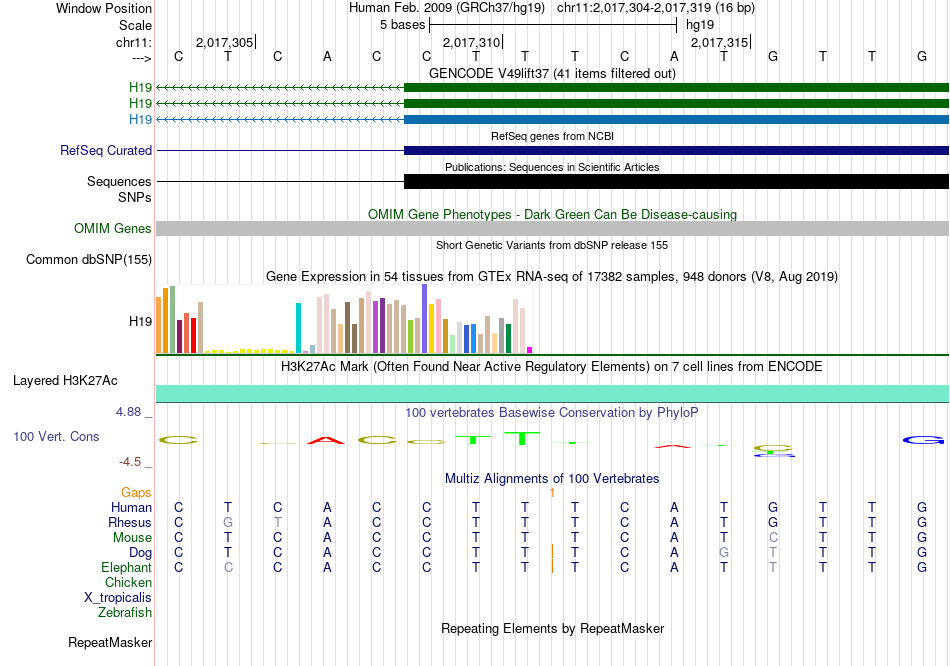The height and width of the screenshot is (666, 950).
Task: Click the turquoise H3K27Ac signal band
Action: (552, 393)
